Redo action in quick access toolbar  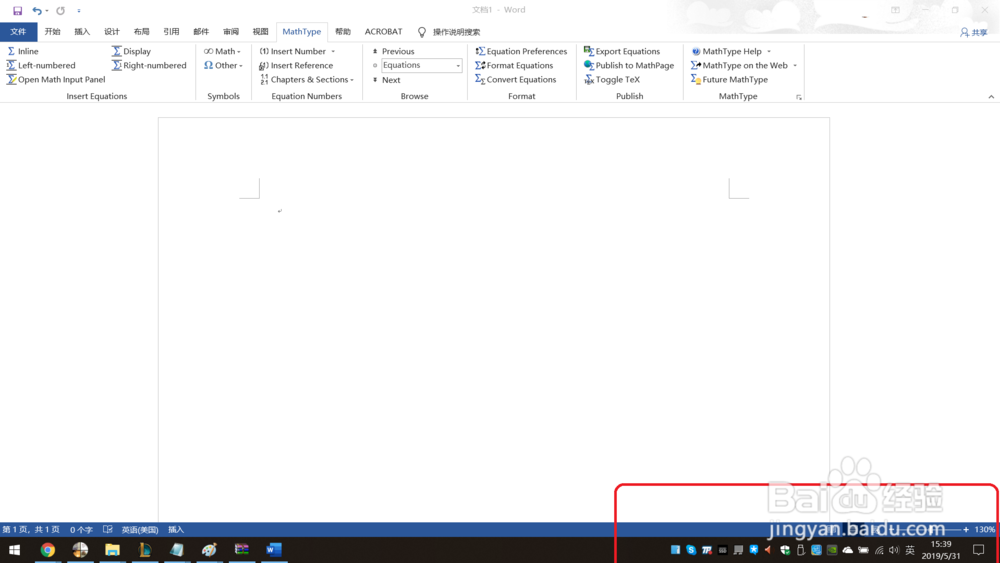61,10
